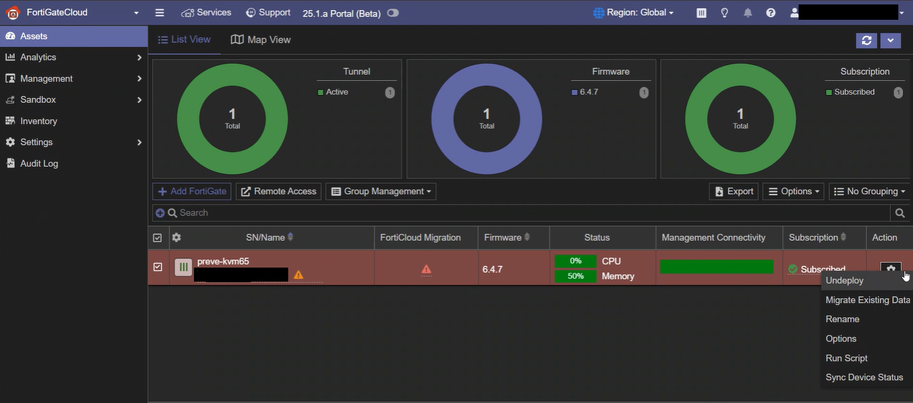Viewport: 913px width, 403px height.
Task: Open the Support menu
Action: [268, 12]
